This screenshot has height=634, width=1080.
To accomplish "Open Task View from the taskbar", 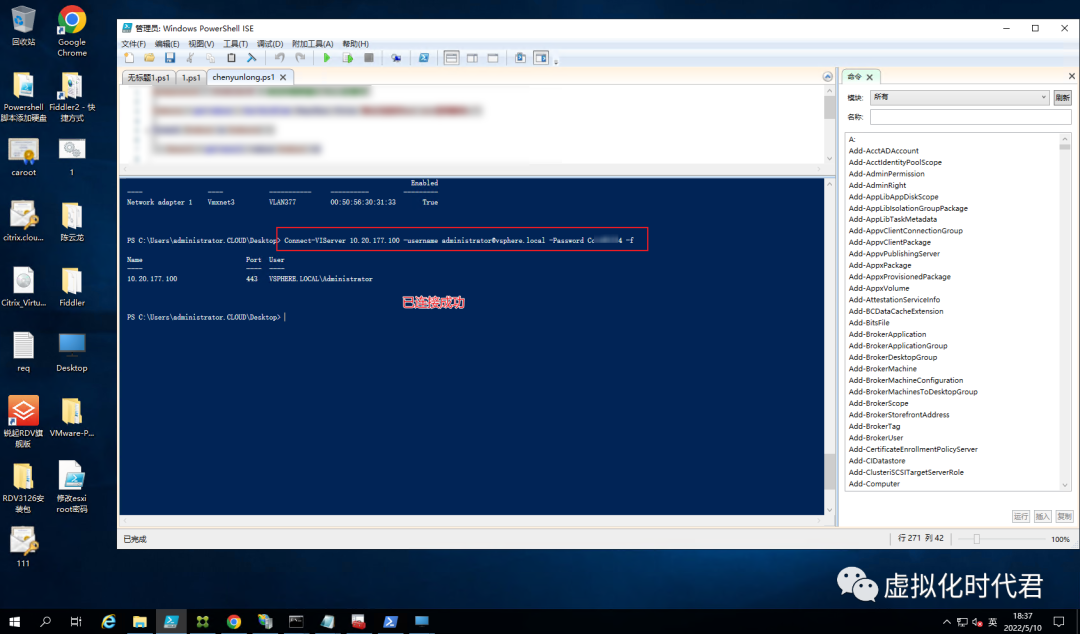I will click(x=76, y=622).
